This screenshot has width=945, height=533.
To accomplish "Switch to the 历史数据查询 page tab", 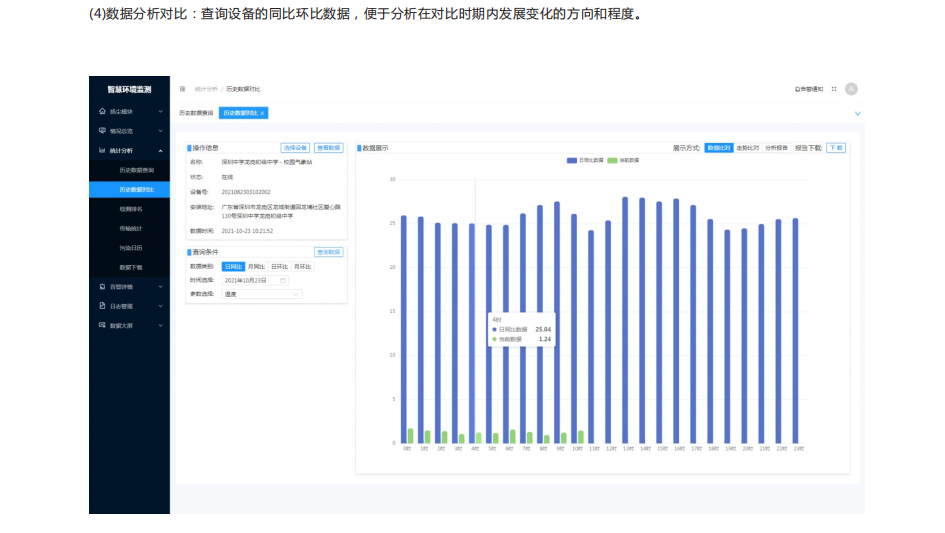I will [x=196, y=113].
